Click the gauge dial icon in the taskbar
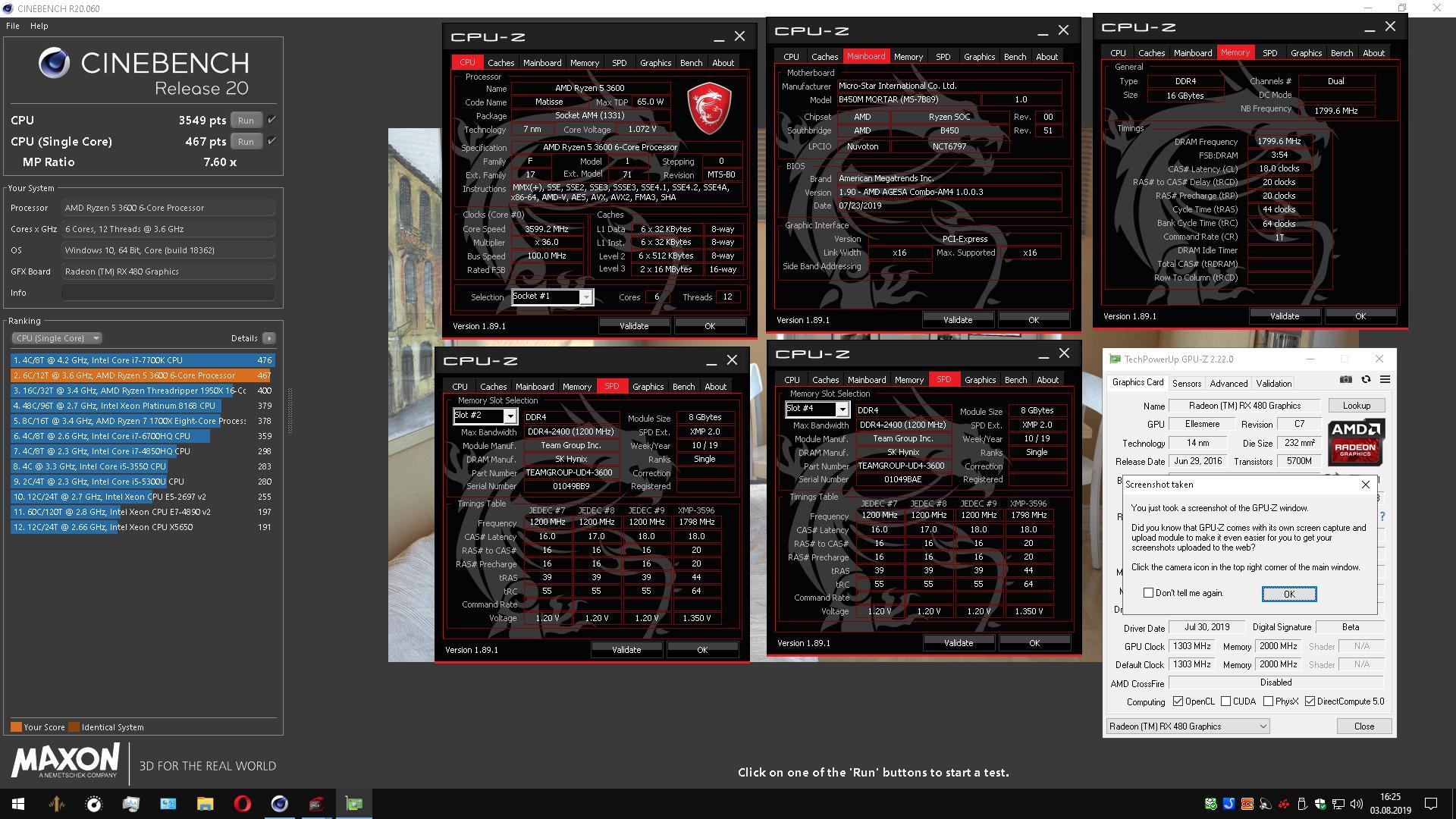 (x=93, y=804)
